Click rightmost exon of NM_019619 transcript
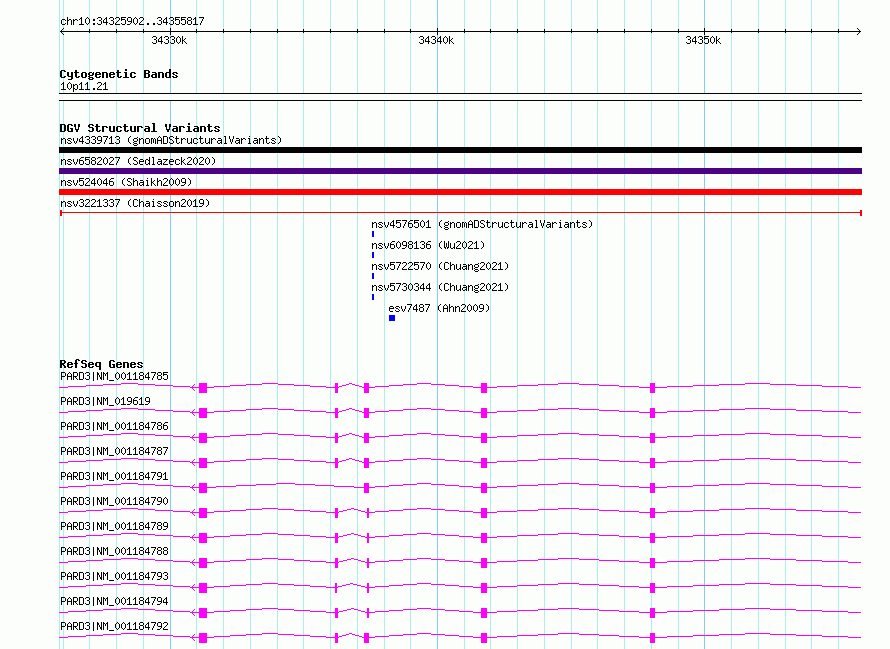The height and width of the screenshot is (649, 890). click(652, 413)
